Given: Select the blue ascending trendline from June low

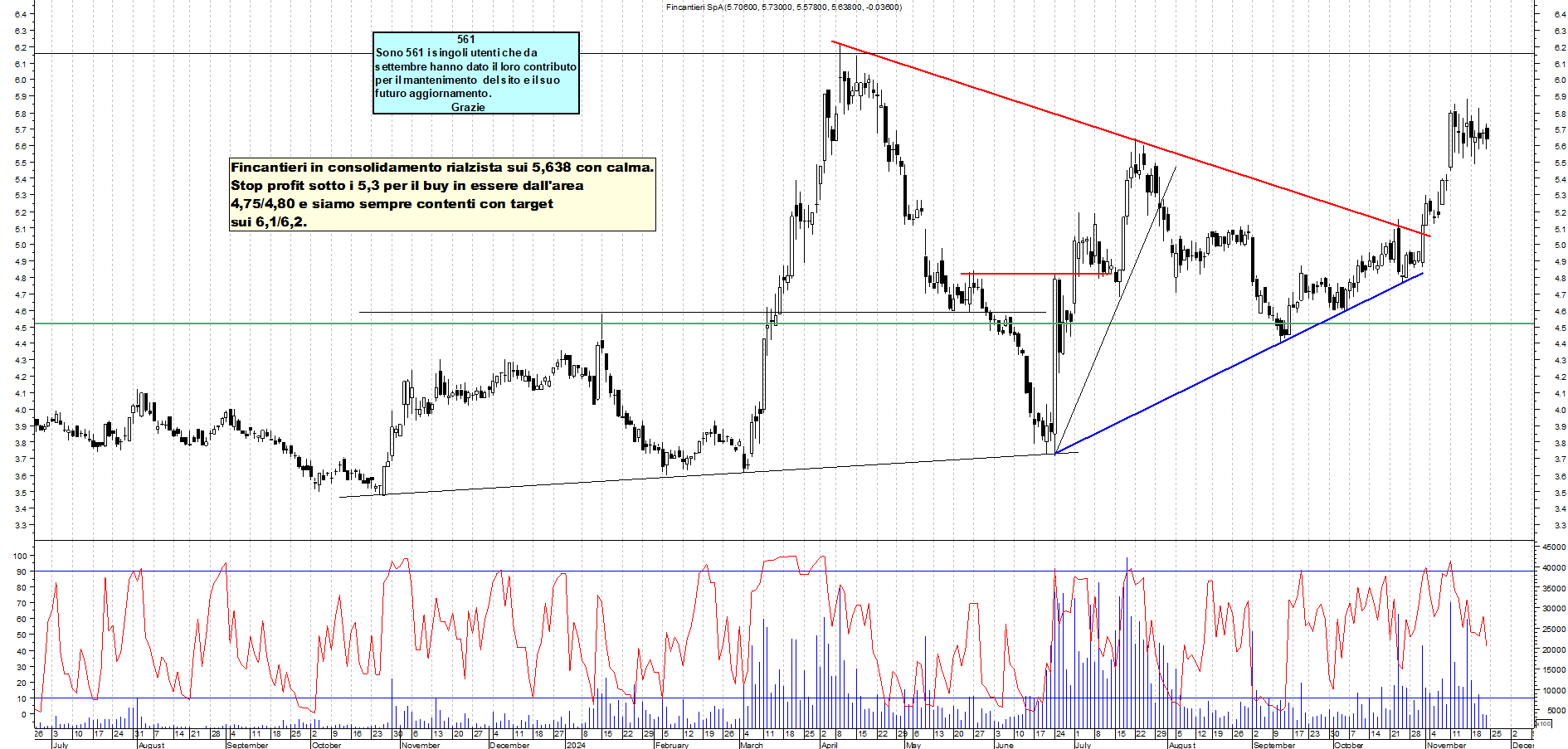Looking at the screenshot, I should (1239, 363).
